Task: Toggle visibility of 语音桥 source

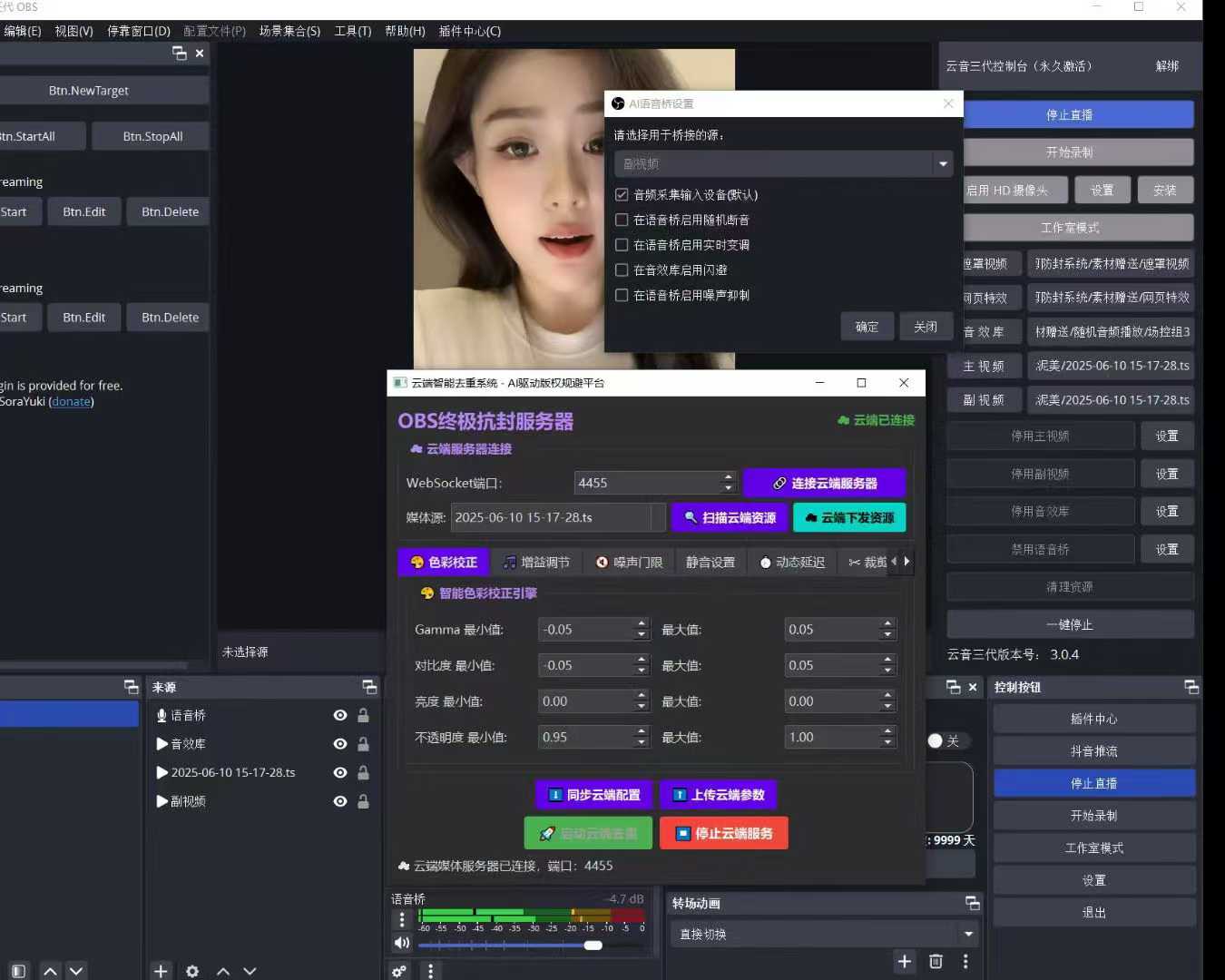Action: click(340, 715)
